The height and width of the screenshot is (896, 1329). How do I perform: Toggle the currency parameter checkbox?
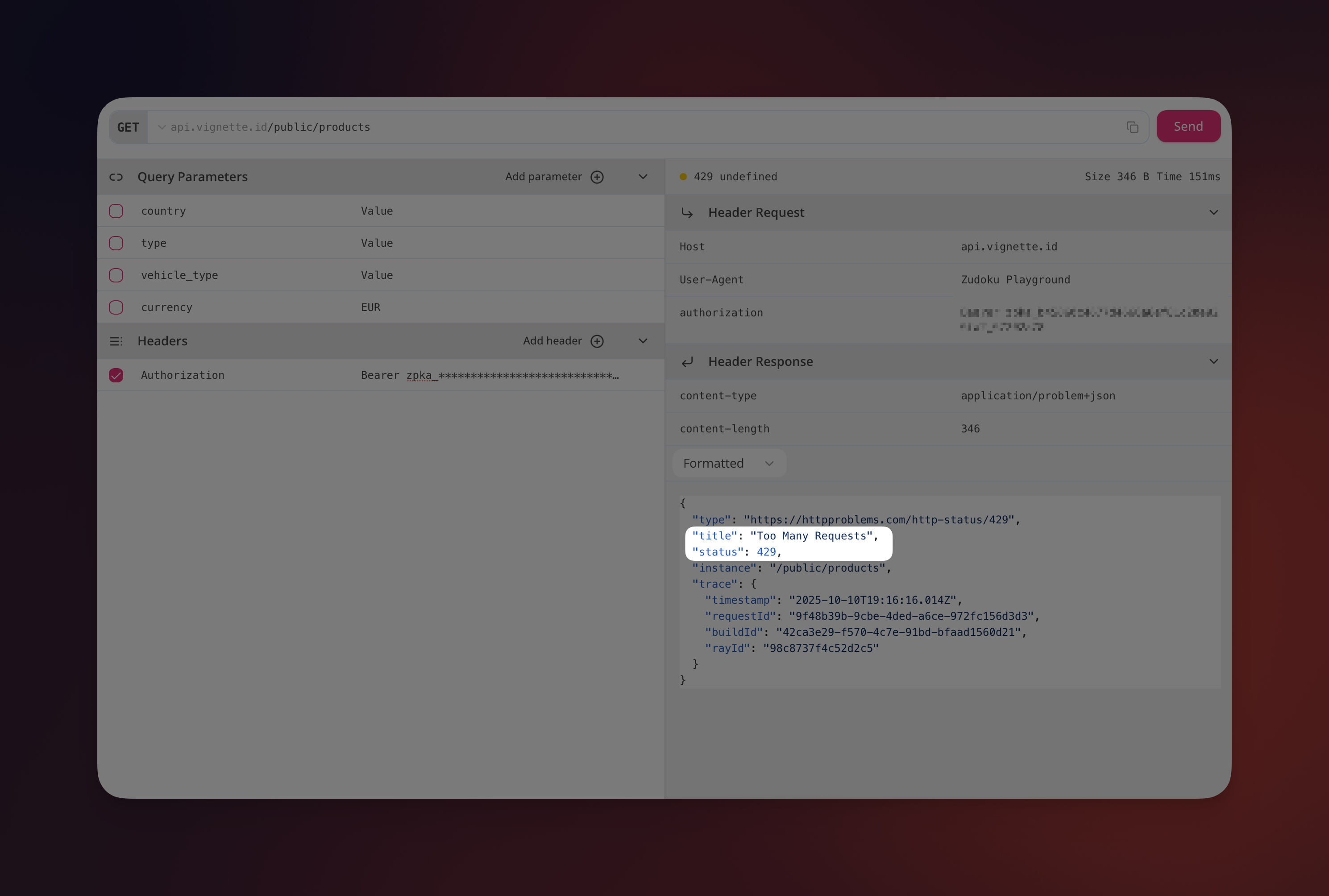[116, 307]
